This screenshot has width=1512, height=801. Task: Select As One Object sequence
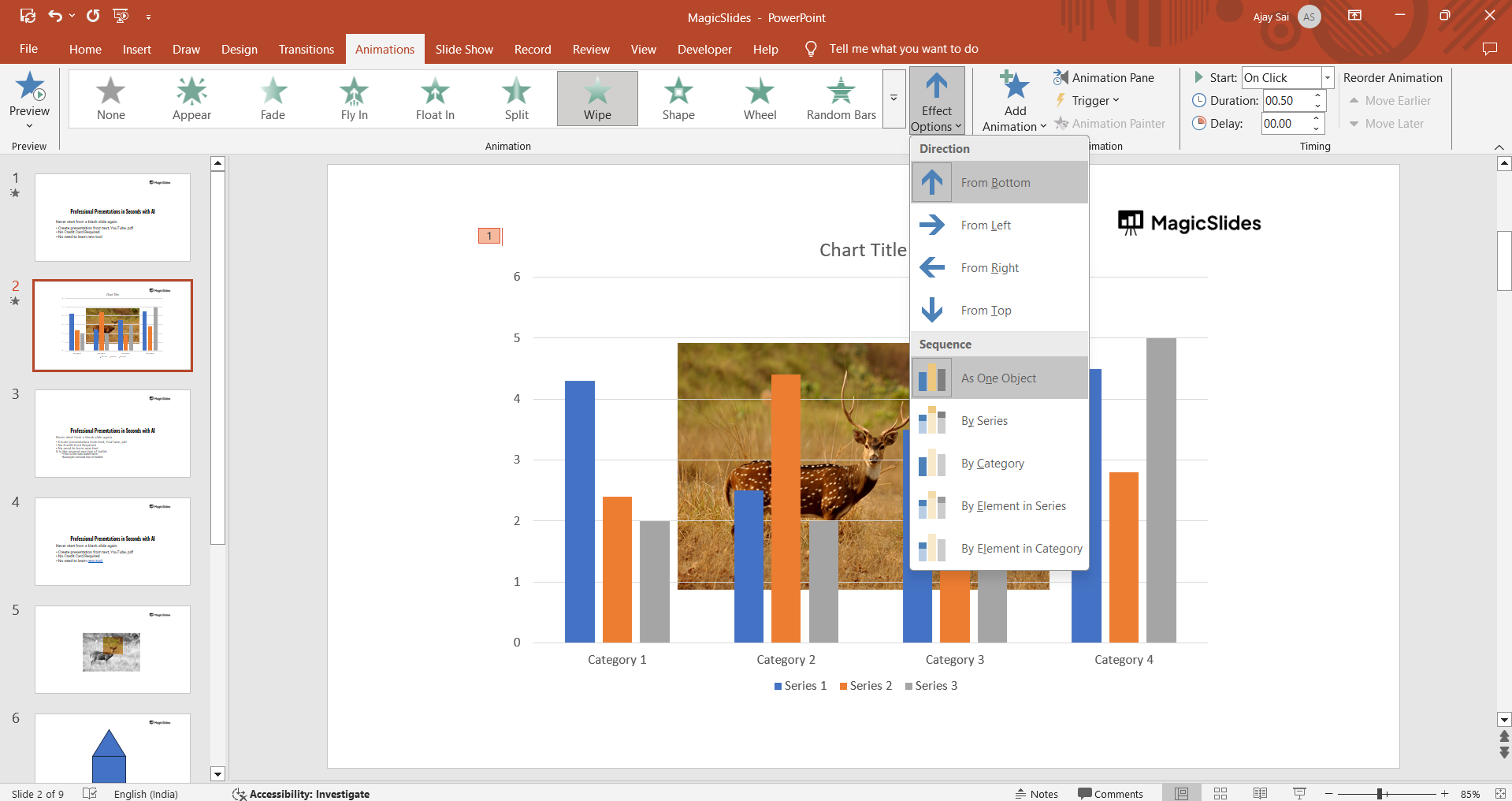point(1000,378)
